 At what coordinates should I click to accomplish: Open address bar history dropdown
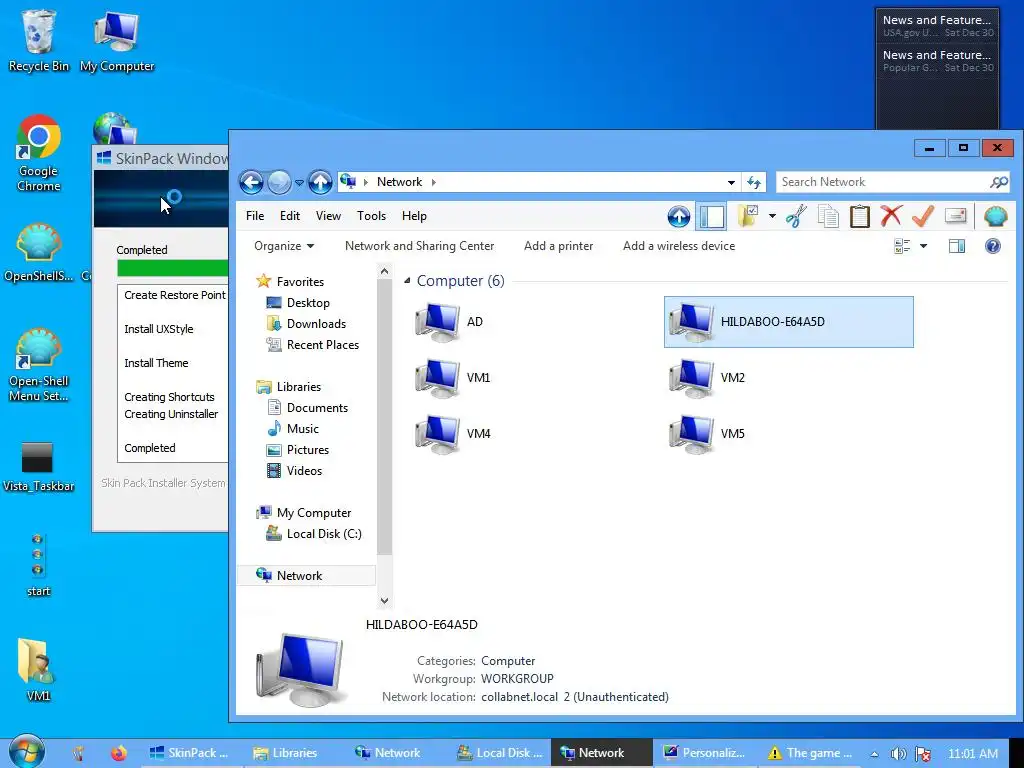click(731, 182)
